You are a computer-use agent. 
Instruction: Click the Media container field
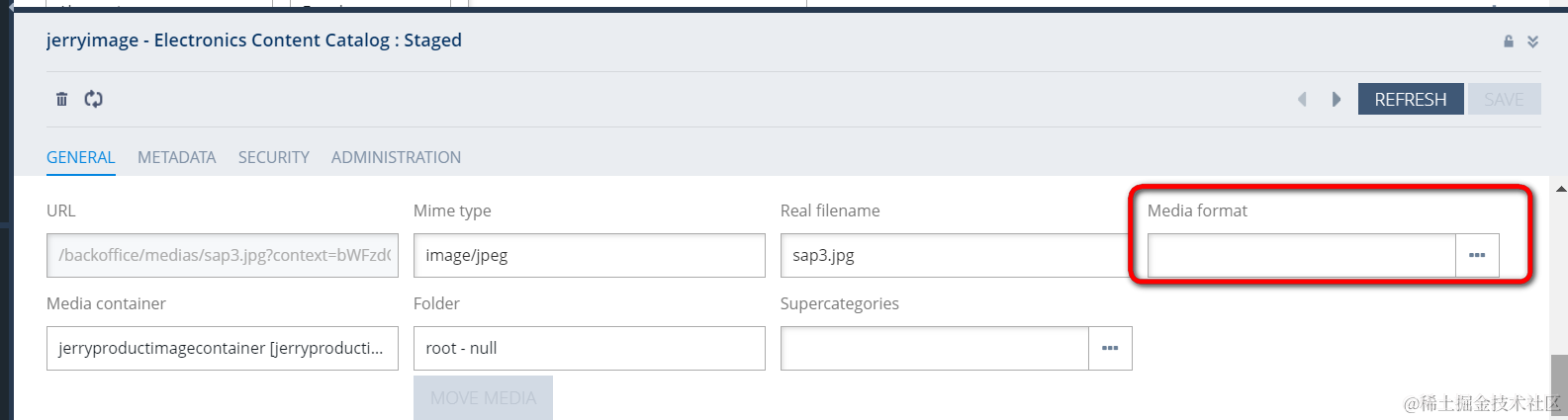[x=222, y=348]
